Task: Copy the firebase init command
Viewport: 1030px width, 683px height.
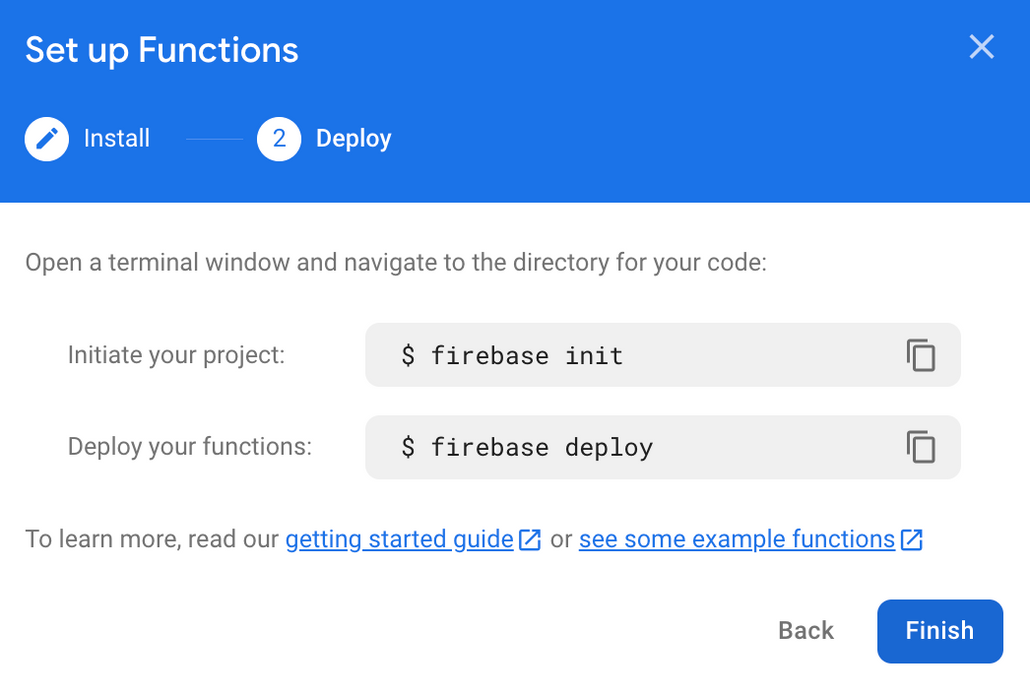Action: tap(921, 355)
